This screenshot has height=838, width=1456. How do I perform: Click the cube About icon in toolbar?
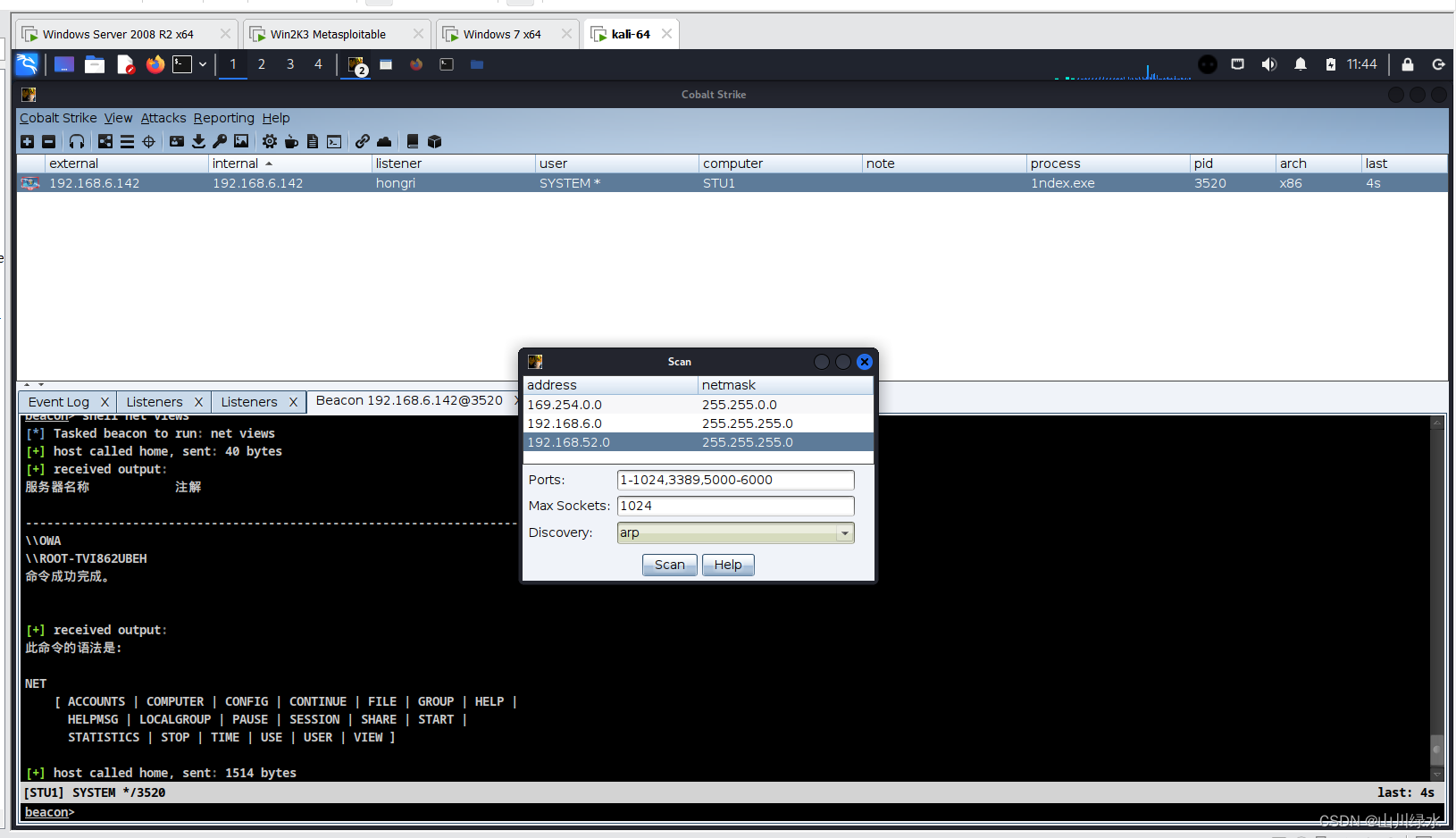[x=435, y=141]
